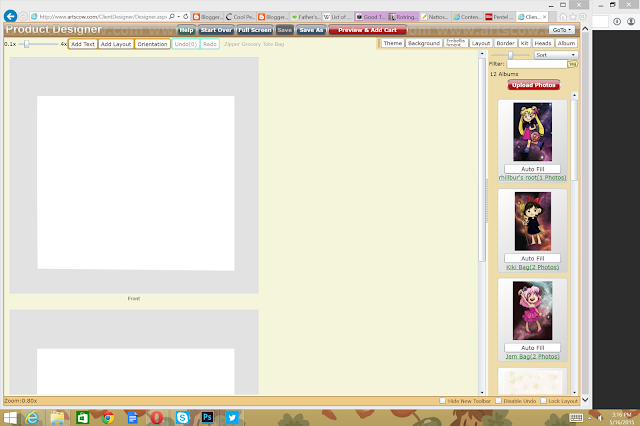Image resolution: width=640 pixels, height=426 pixels.
Task: Switch to the Pentel browser tab
Action: [x=500, y=17]
